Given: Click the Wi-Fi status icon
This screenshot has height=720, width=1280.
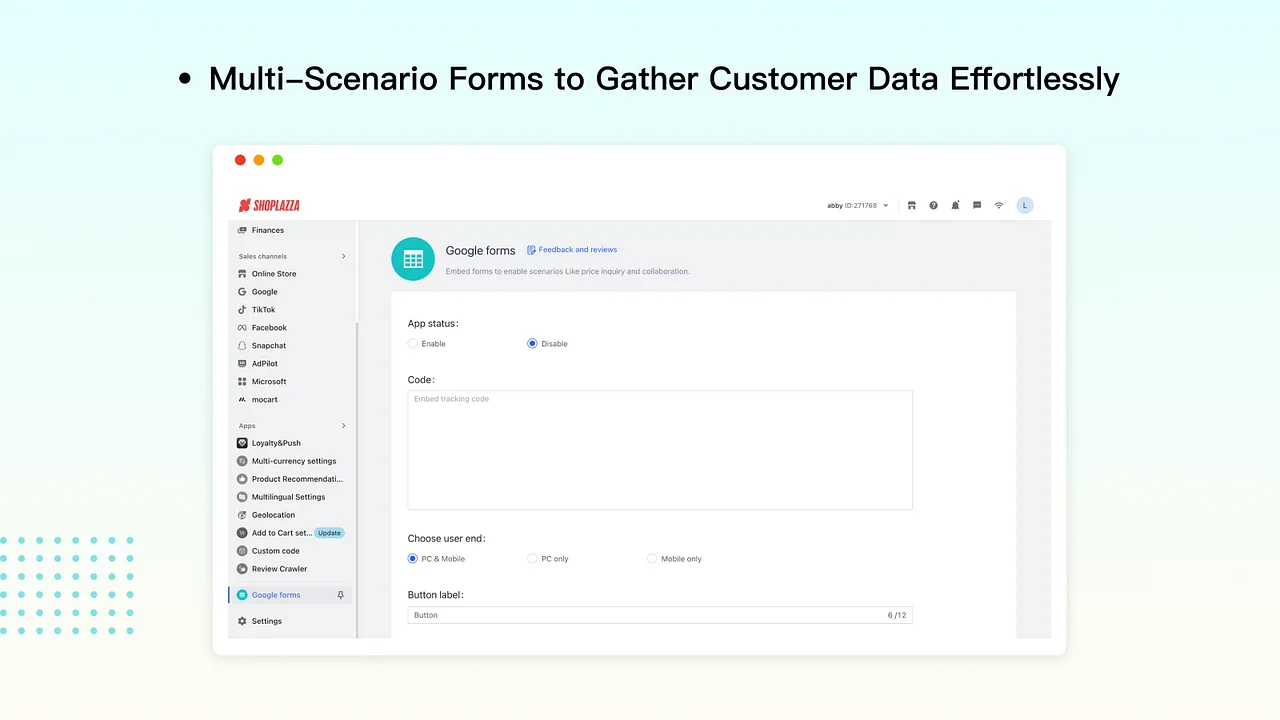Looking at the screenshot, I should click(x=998, y=205).
